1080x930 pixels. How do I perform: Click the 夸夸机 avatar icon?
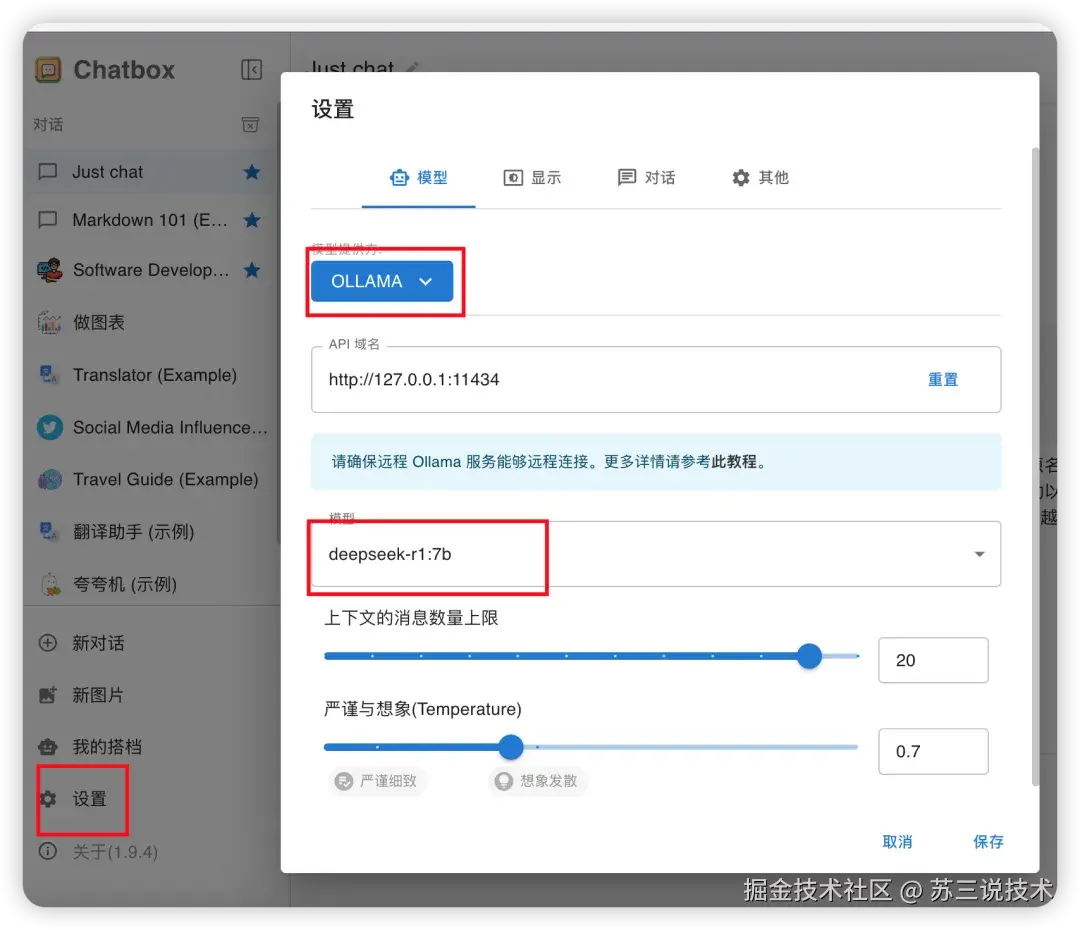(x=50, y=584)
